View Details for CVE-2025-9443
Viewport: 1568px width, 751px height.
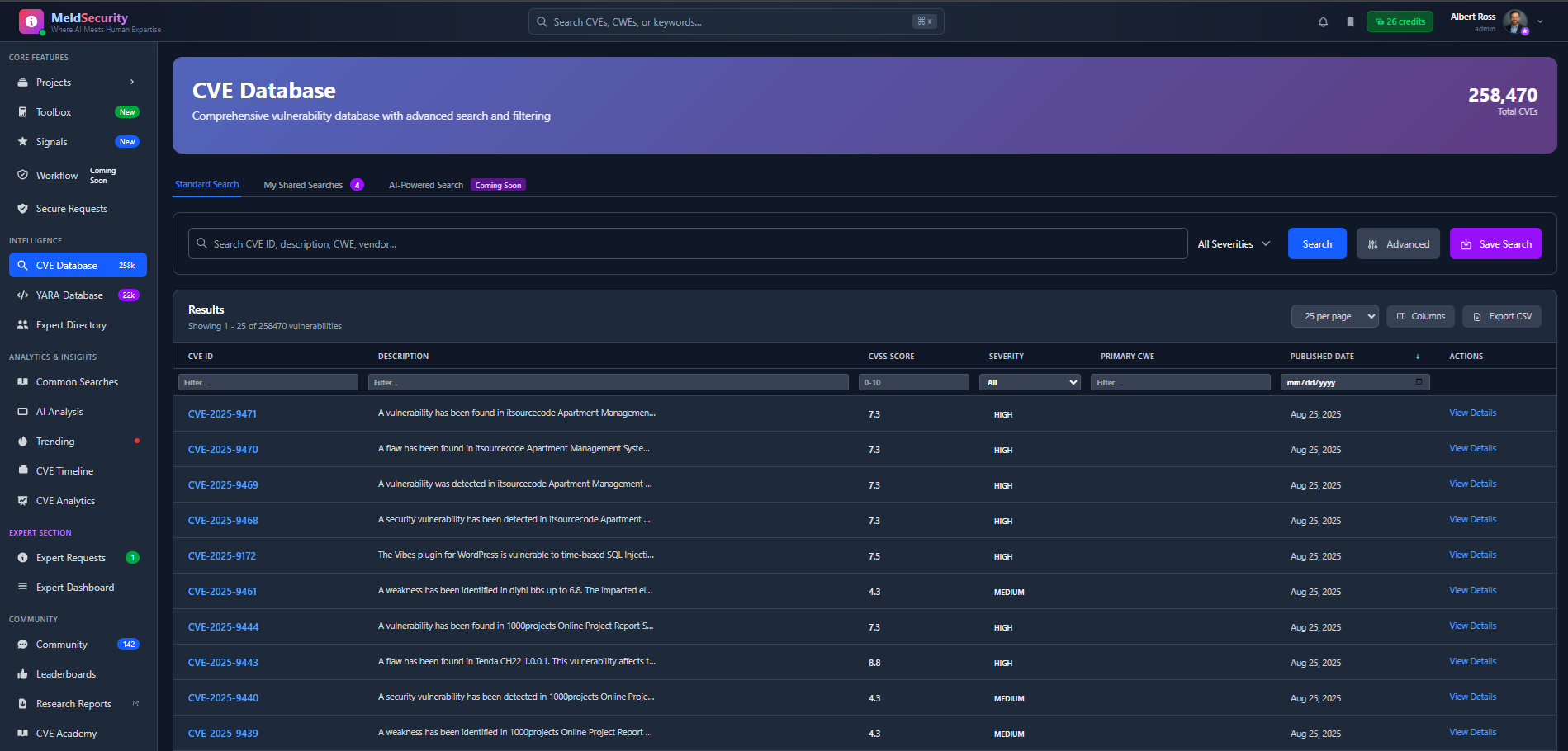tap(1472, 661)
